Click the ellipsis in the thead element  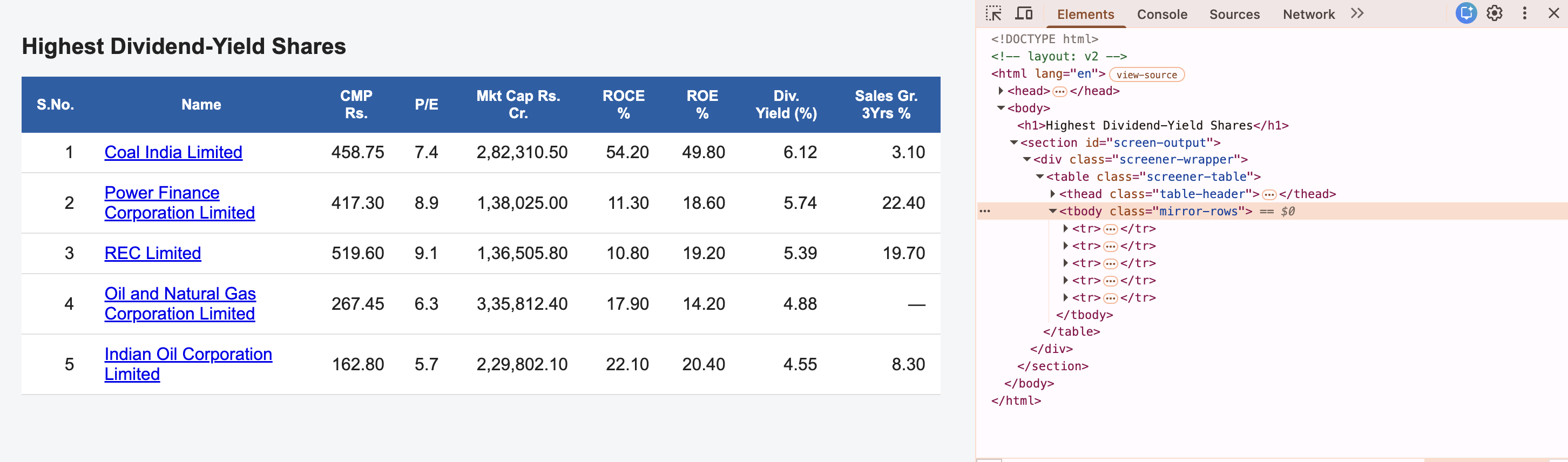[1269, 194]
